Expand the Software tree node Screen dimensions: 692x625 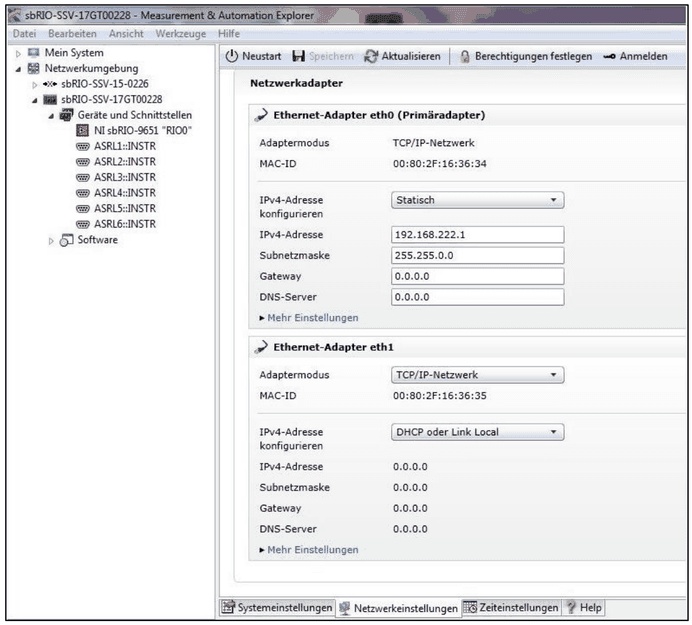click(51, 241)
